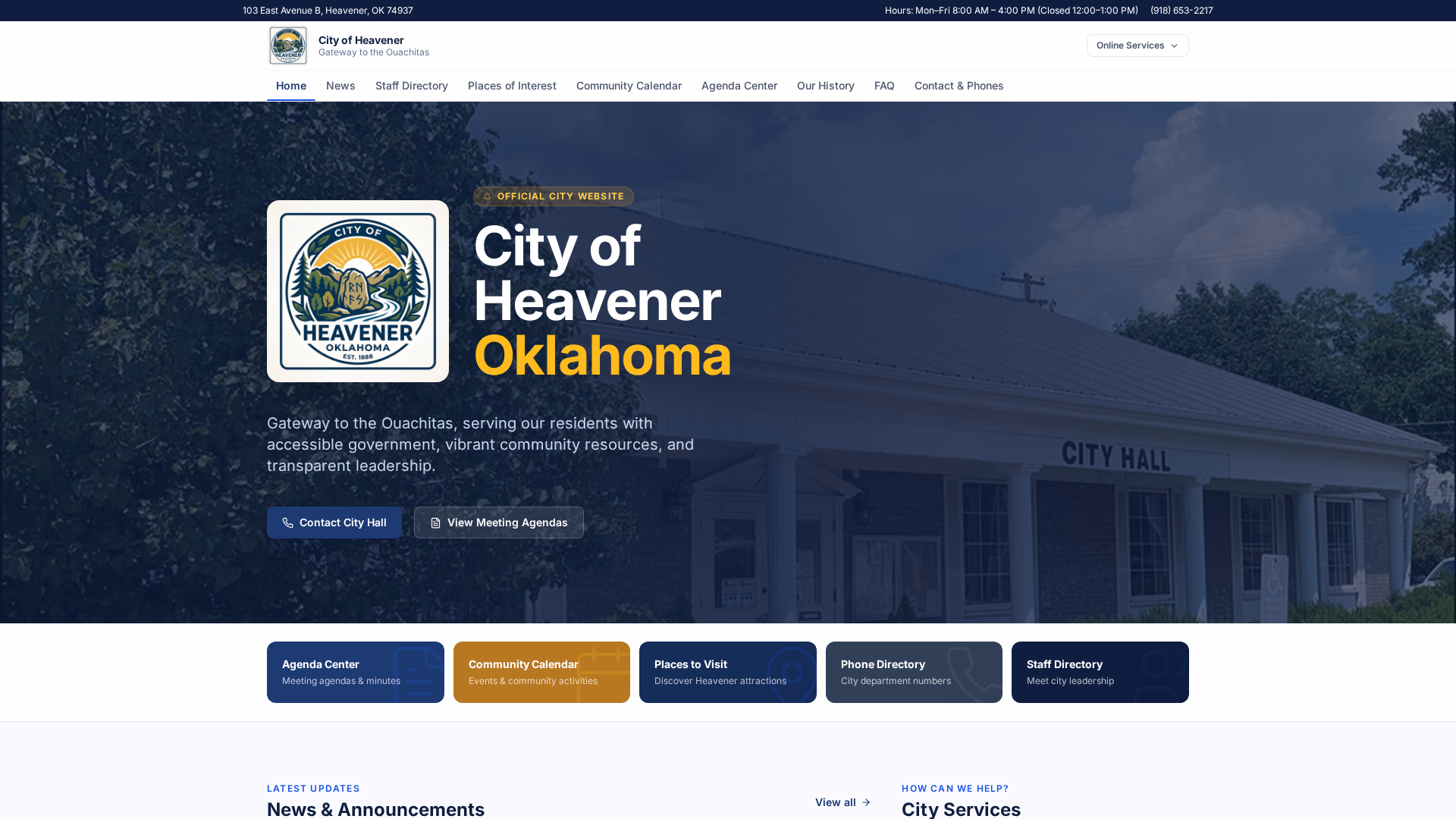Click the (918) 653-2217 phone number
1456x819 pixels.
(x=1181, y=11)
